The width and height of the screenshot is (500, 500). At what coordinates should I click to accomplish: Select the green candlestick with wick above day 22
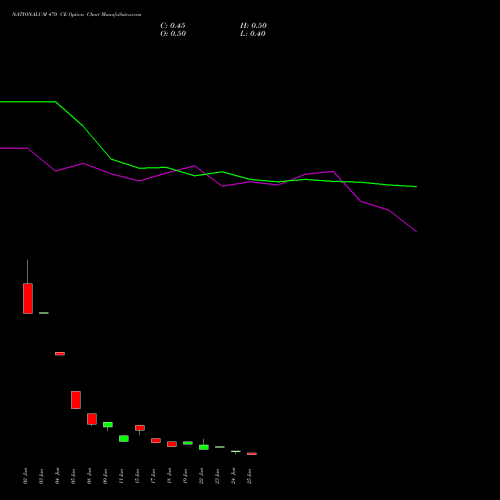pos(204,447)
